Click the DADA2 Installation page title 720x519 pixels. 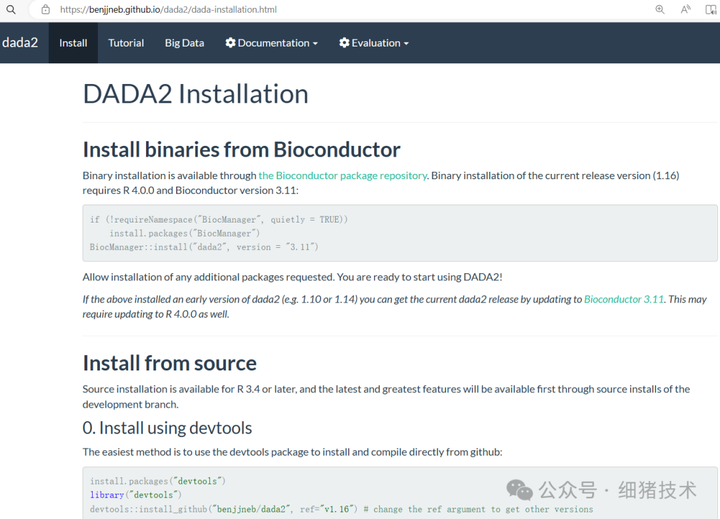pyautogui.click(x=195, y=94)
